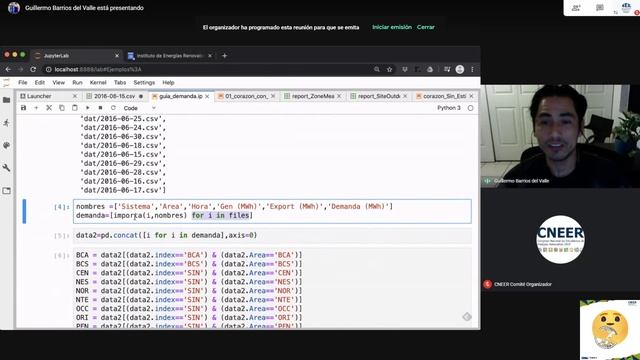Open the Settings menu

[x=144, y=82]
